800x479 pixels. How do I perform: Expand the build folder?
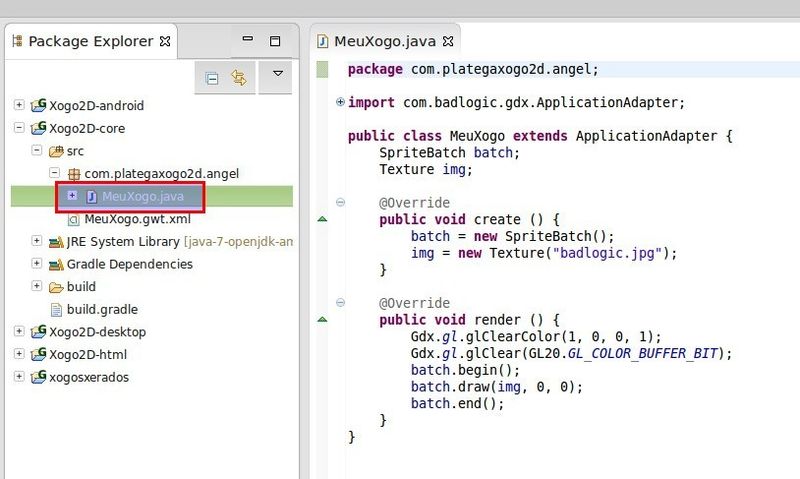click(x=37, y=286)
